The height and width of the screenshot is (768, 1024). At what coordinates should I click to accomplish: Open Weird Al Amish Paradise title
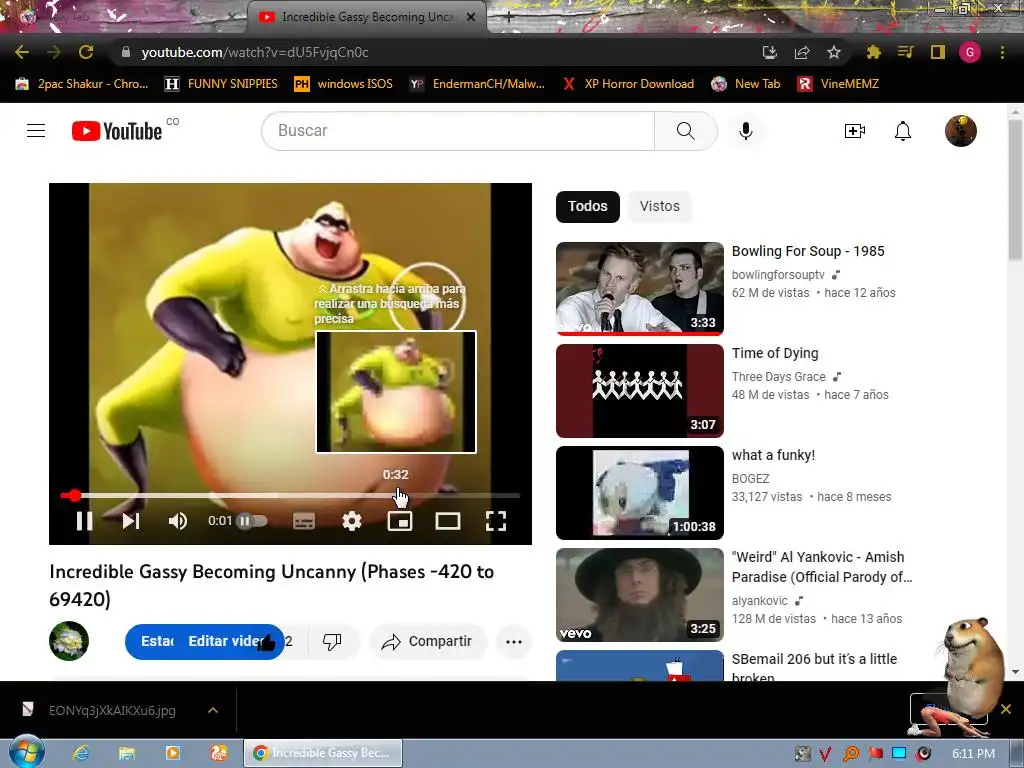point(822,567)
